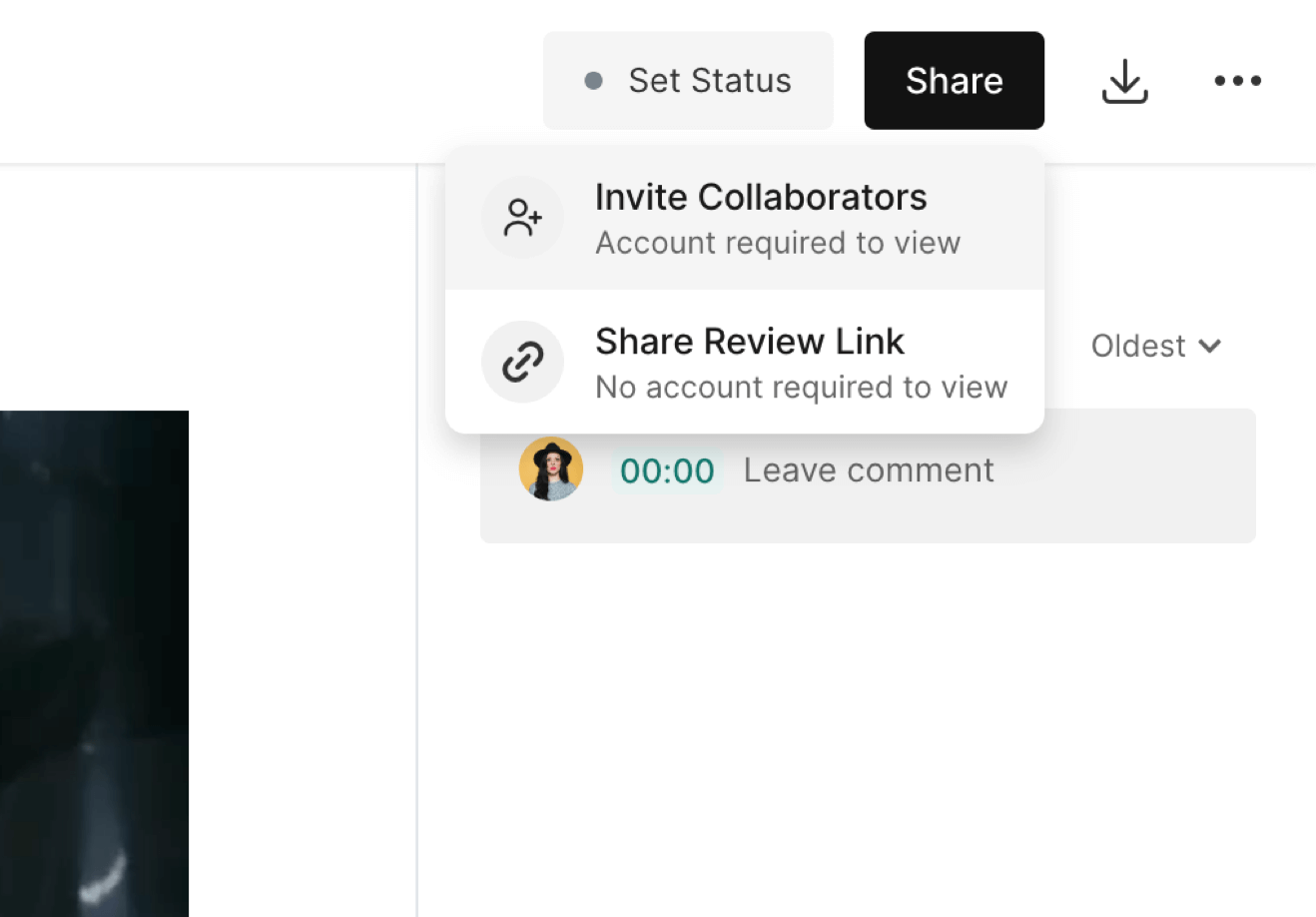Focus the Leave comment text field
Viewport: 1316px width, 917px height.
pyautogui.click(x=869, y=470)
